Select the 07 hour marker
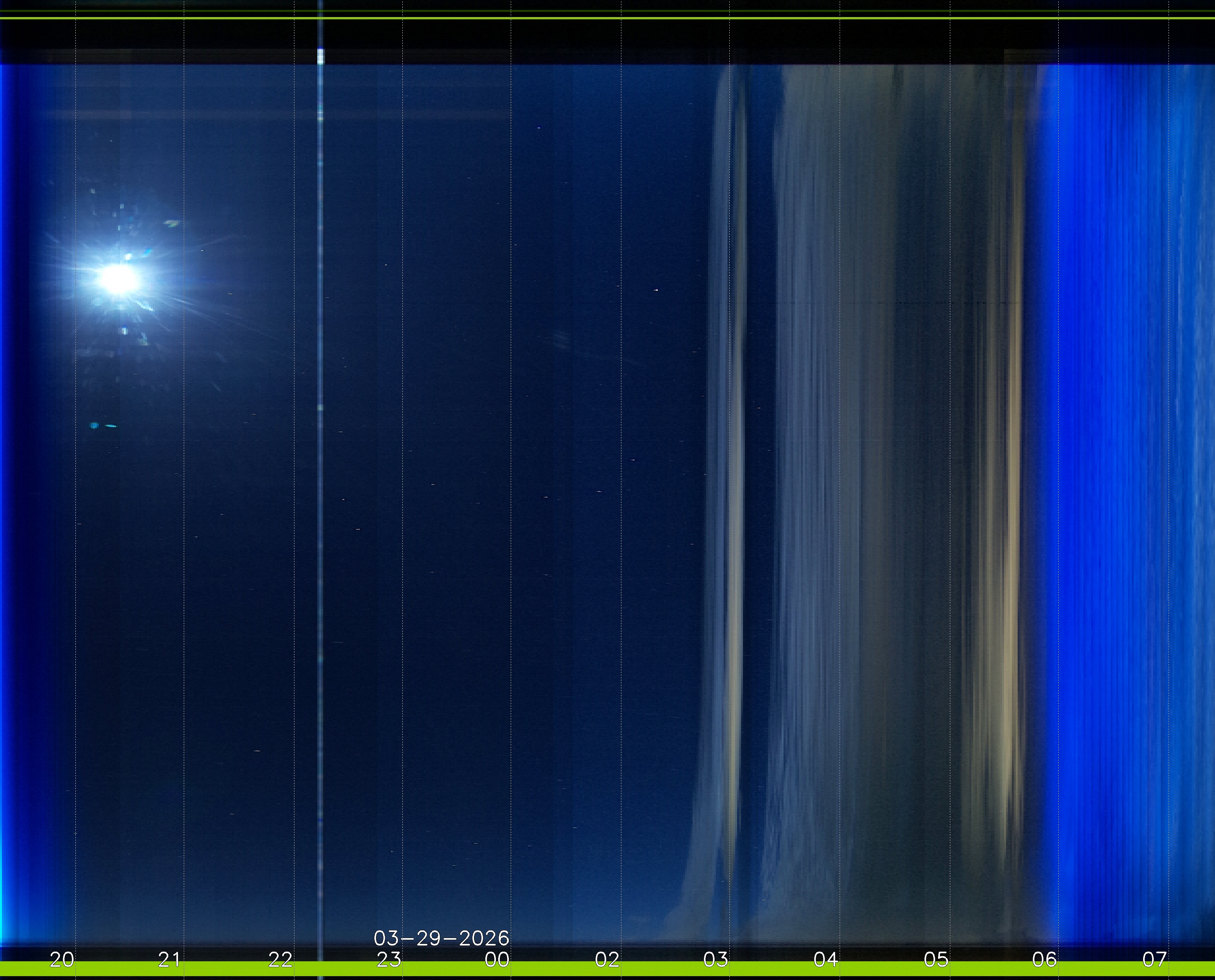 click(1155, 959)
